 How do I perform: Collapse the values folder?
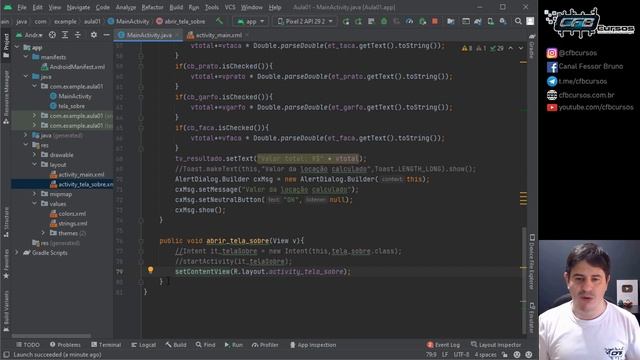(35, 204)
